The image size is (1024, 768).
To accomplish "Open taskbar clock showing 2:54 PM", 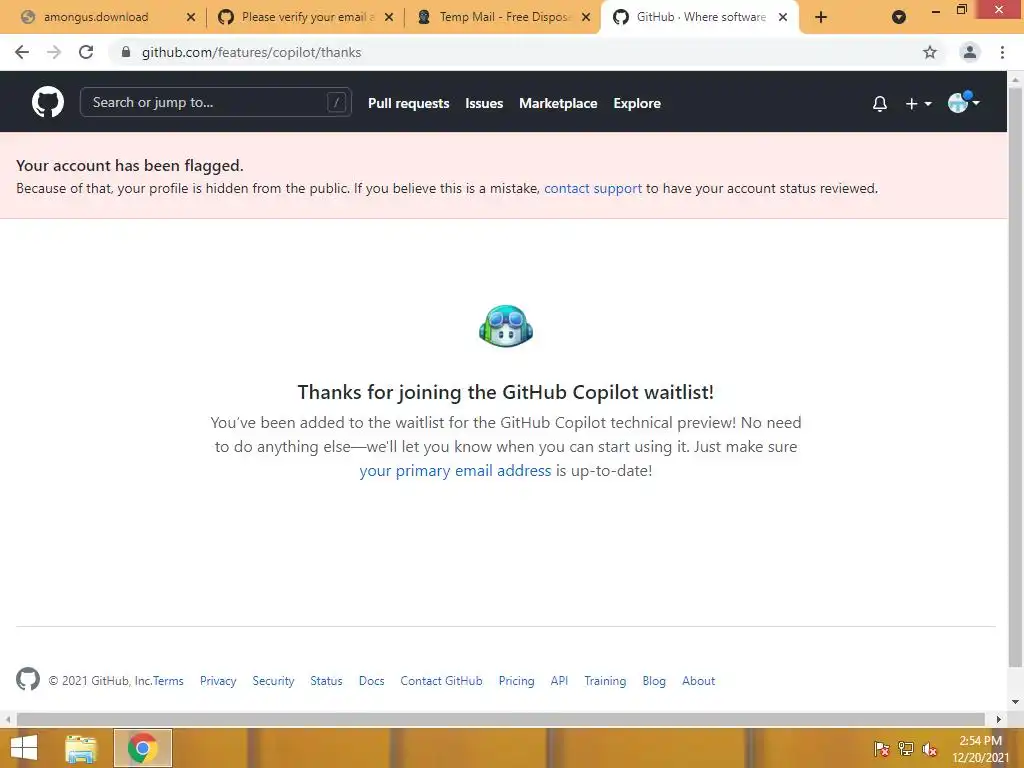I will tap(980, 748).
